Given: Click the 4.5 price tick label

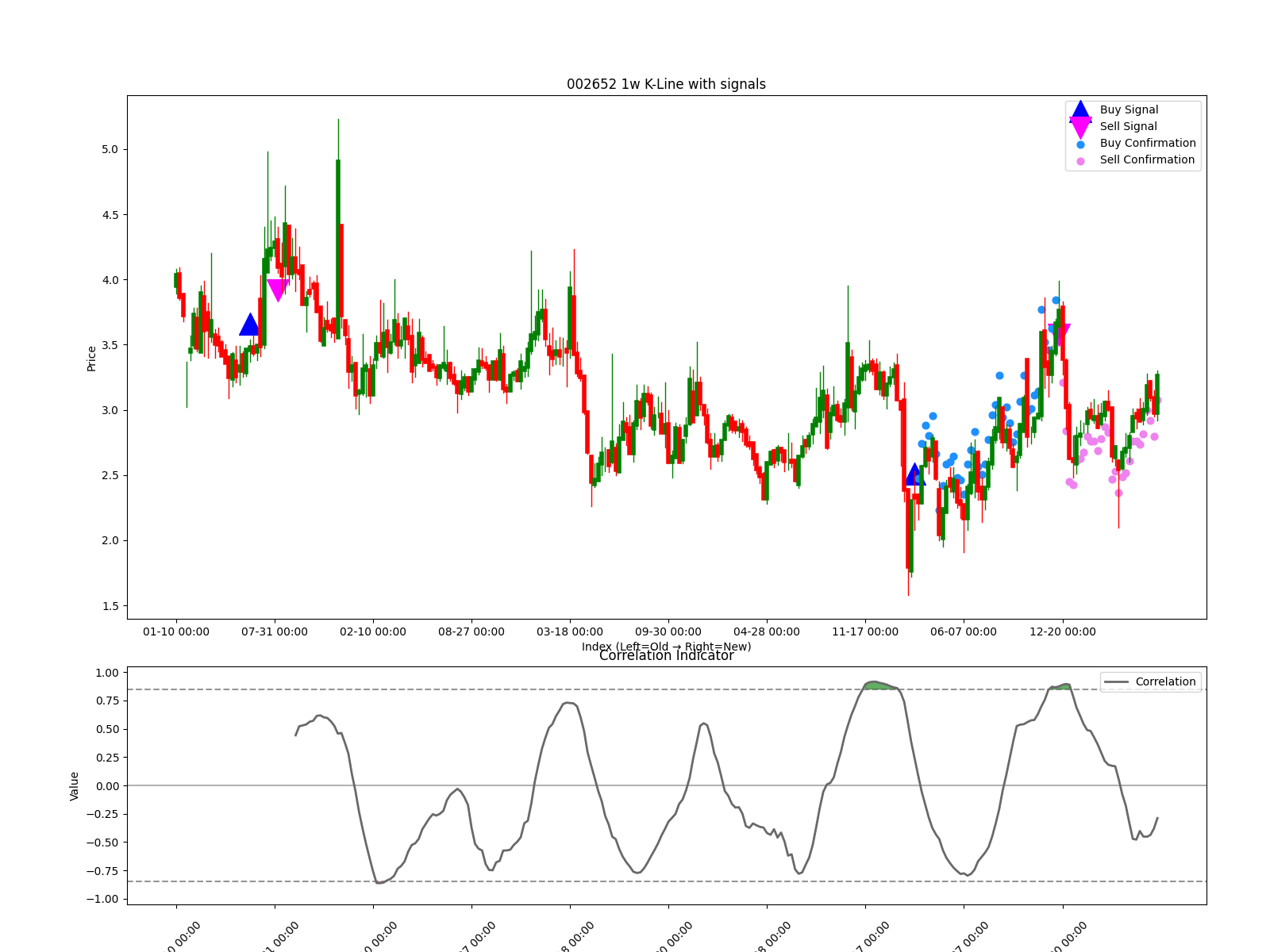Looking at the screenshot, I should click(x=110, y=214).
